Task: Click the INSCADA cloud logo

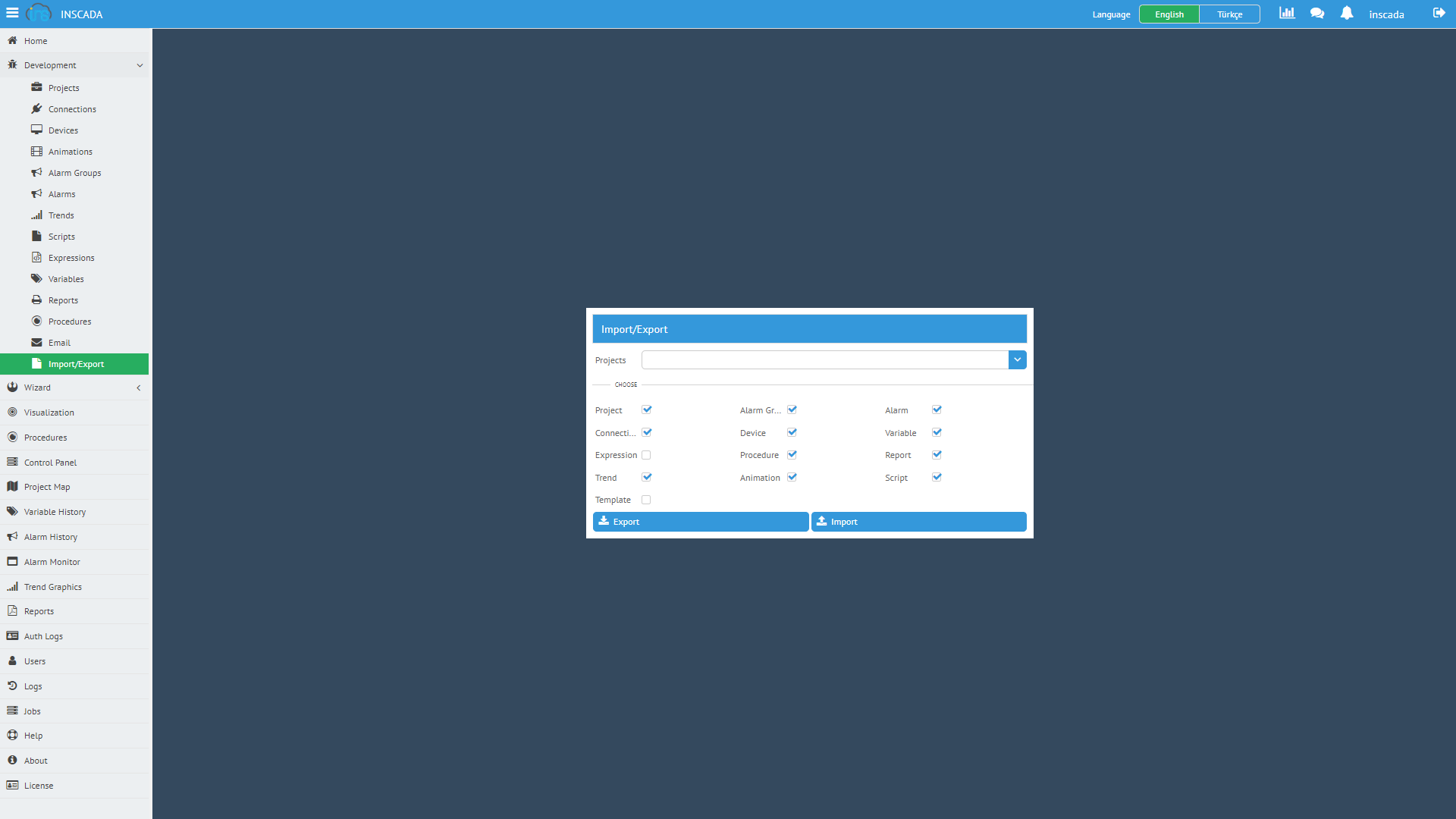Action: coord(39,13)
